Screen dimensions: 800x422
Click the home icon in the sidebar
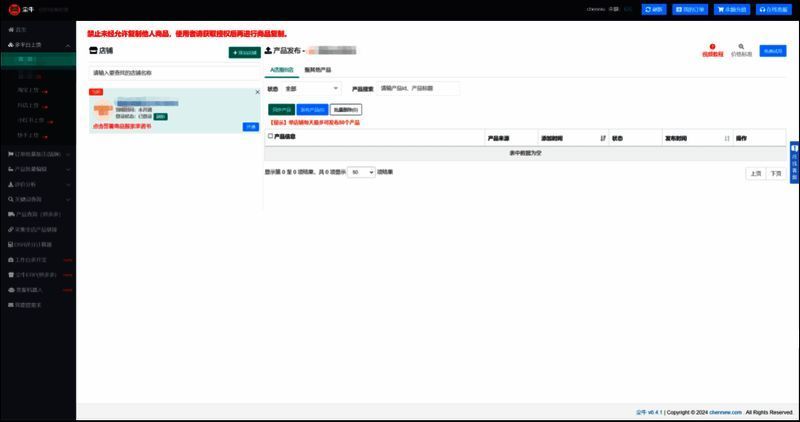(11, 30)
